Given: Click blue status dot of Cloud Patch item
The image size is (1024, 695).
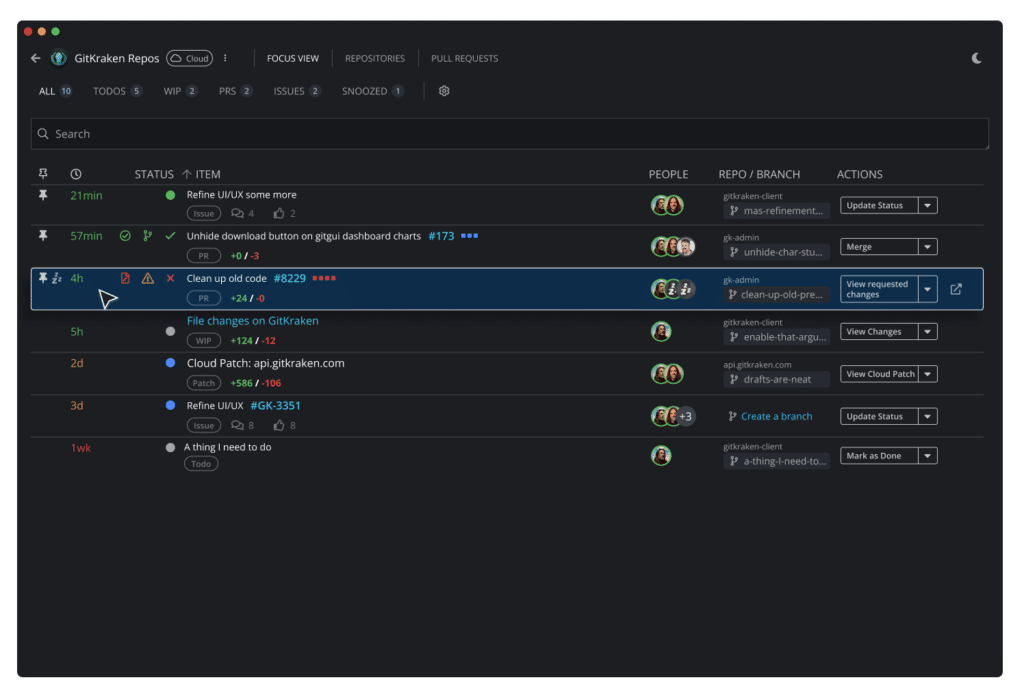Looking at the screenshot, I should 170,363.
